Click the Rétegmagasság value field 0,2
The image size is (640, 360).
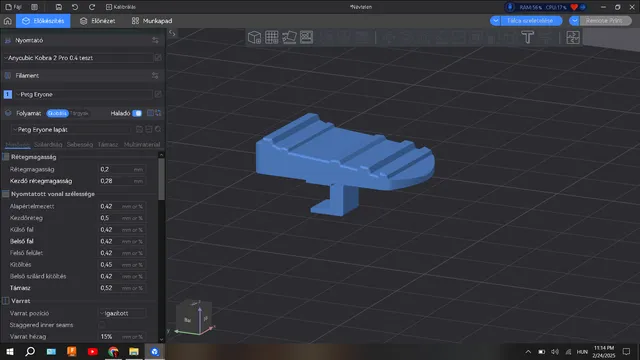[122, 169]
